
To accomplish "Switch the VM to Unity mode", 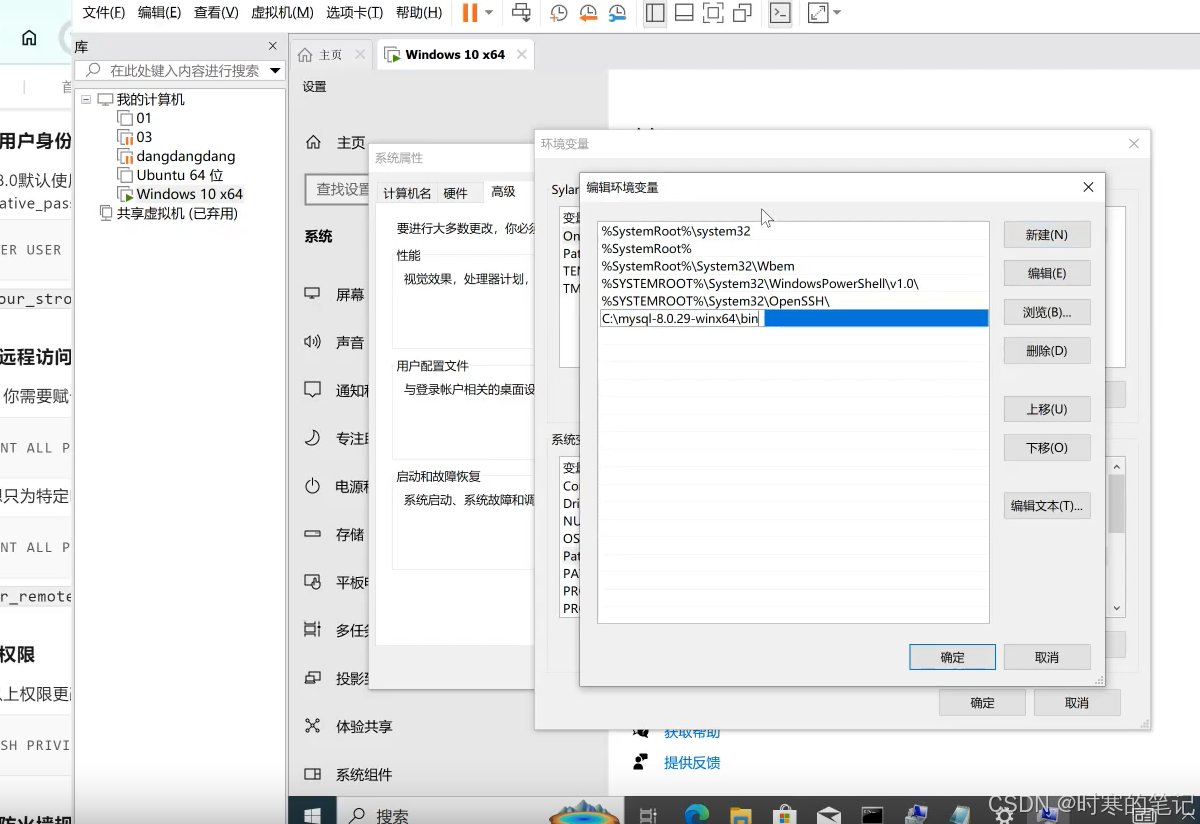I will coord(742,13).
